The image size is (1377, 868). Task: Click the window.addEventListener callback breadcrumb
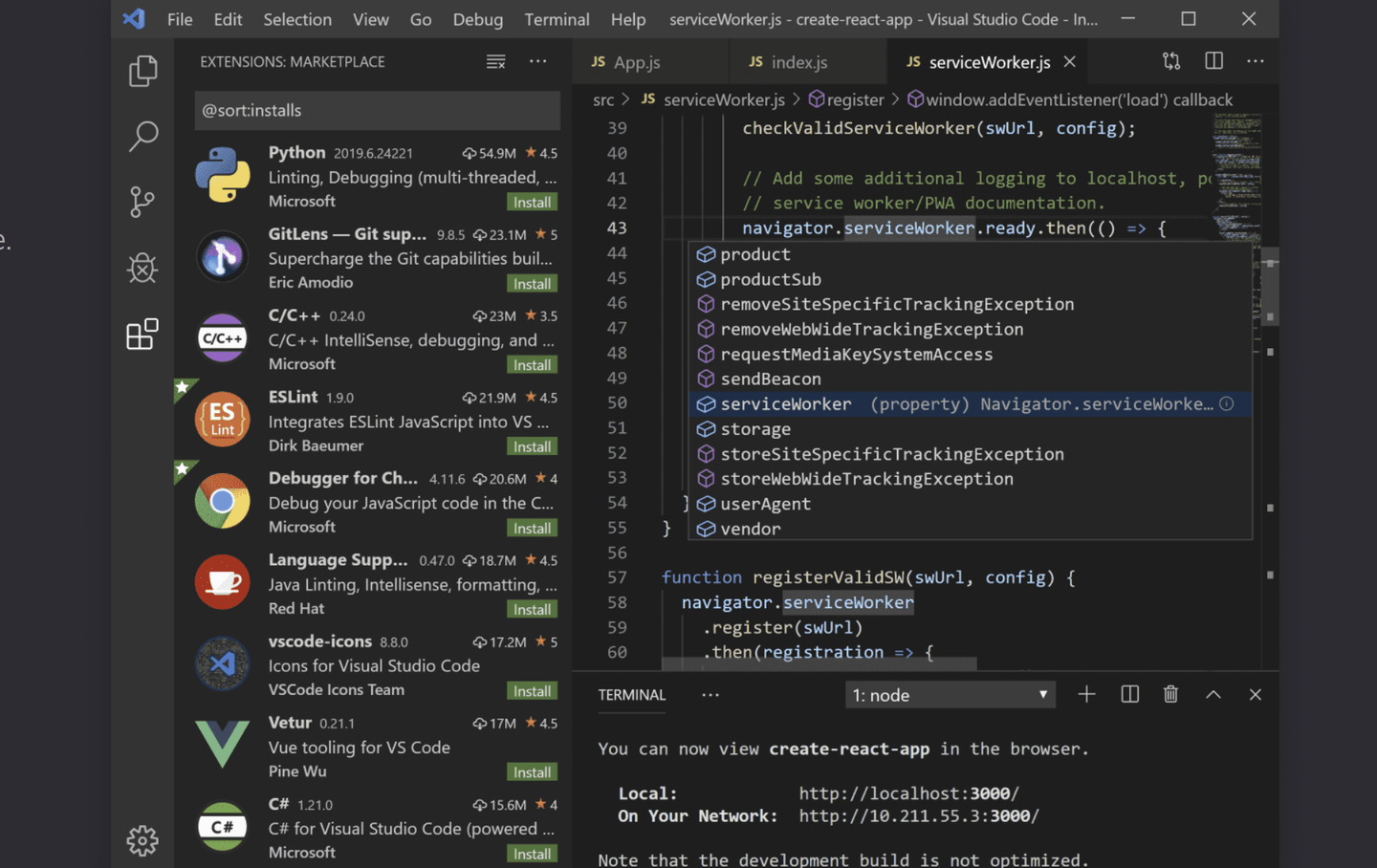tap(1070, 99)
